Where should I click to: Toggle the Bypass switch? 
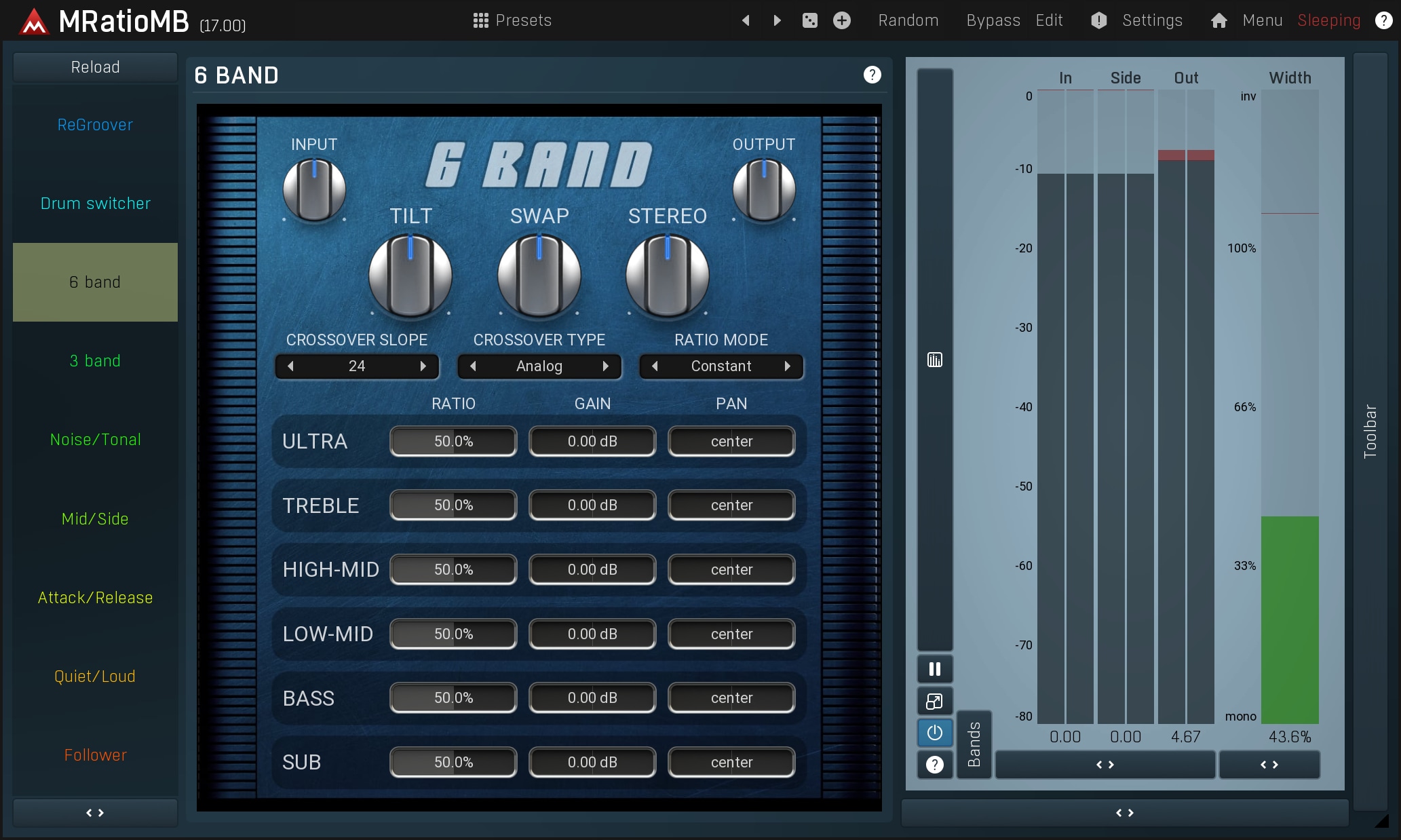click(x=993, y=20)
